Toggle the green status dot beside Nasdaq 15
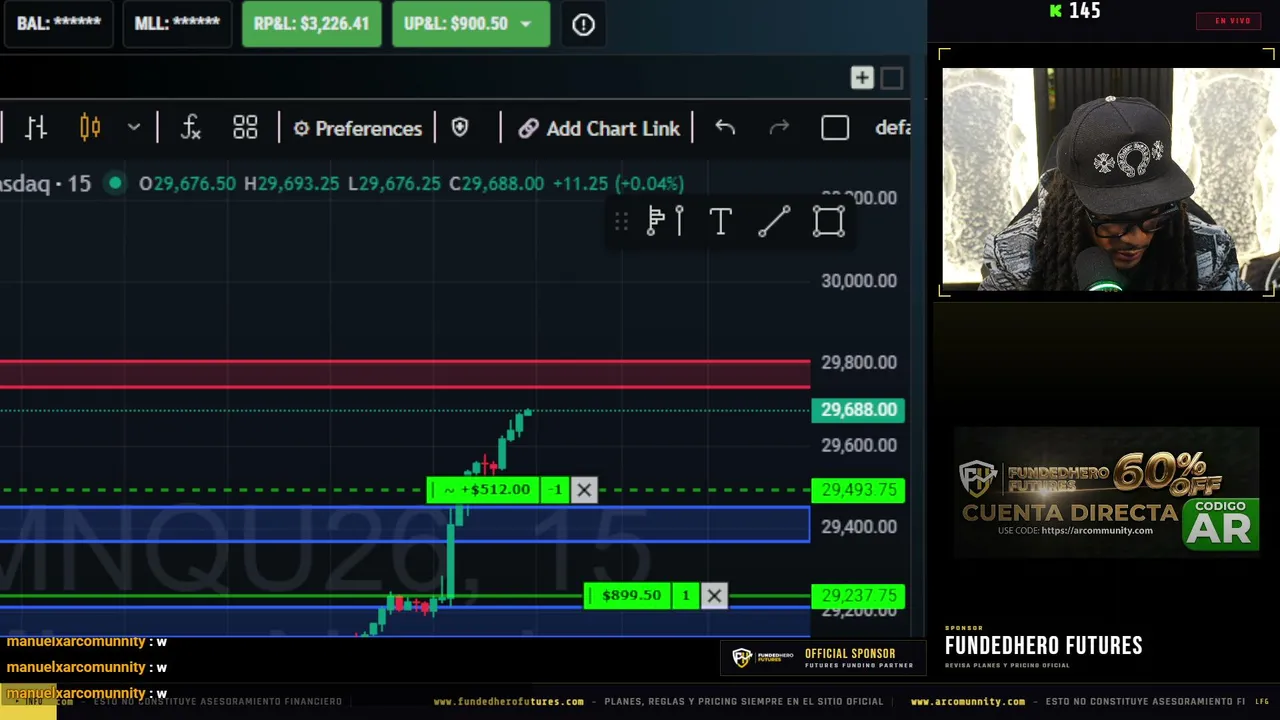The height and width of the screenshot is (720, 1280). [115, 183]
